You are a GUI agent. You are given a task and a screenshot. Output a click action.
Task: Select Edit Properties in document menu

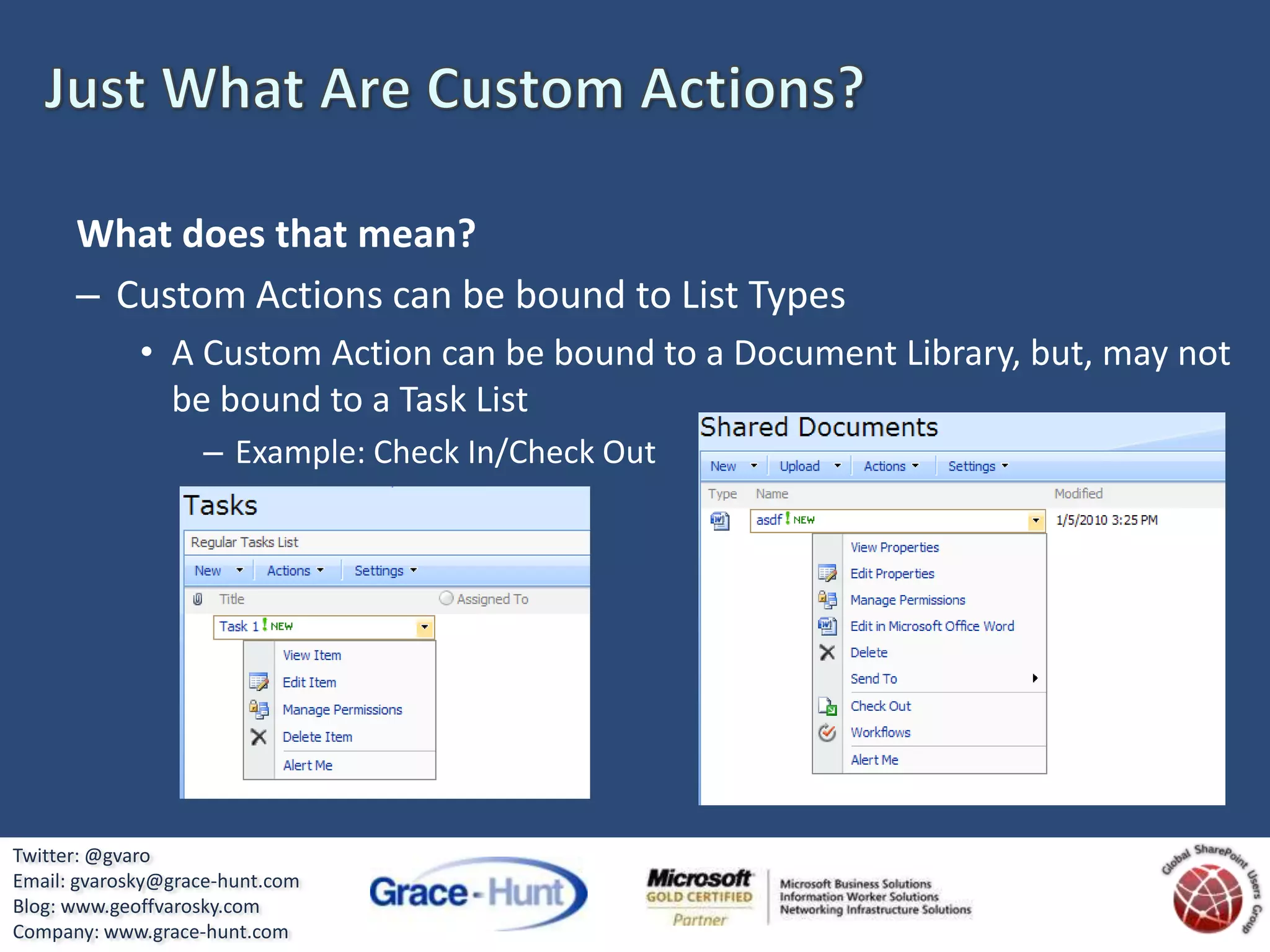coord(892,574)
